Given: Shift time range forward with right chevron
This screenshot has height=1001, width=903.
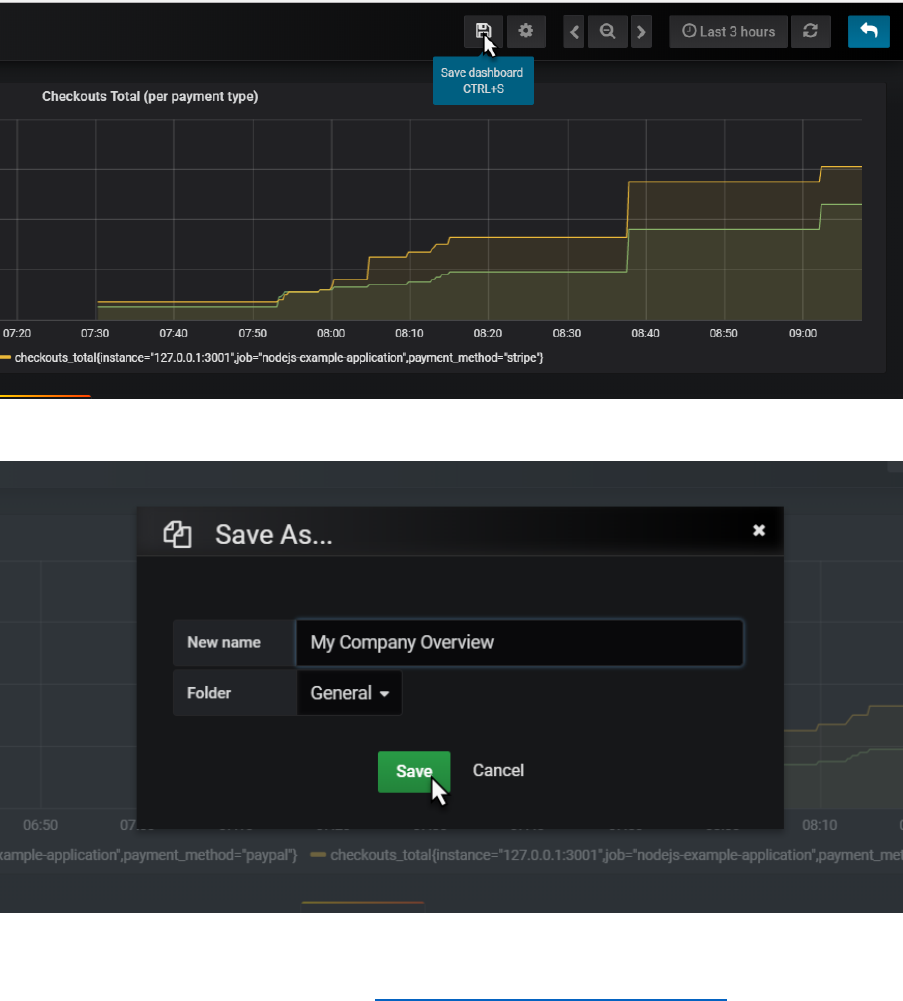Looking at the screenshot, I should (641, 32).
